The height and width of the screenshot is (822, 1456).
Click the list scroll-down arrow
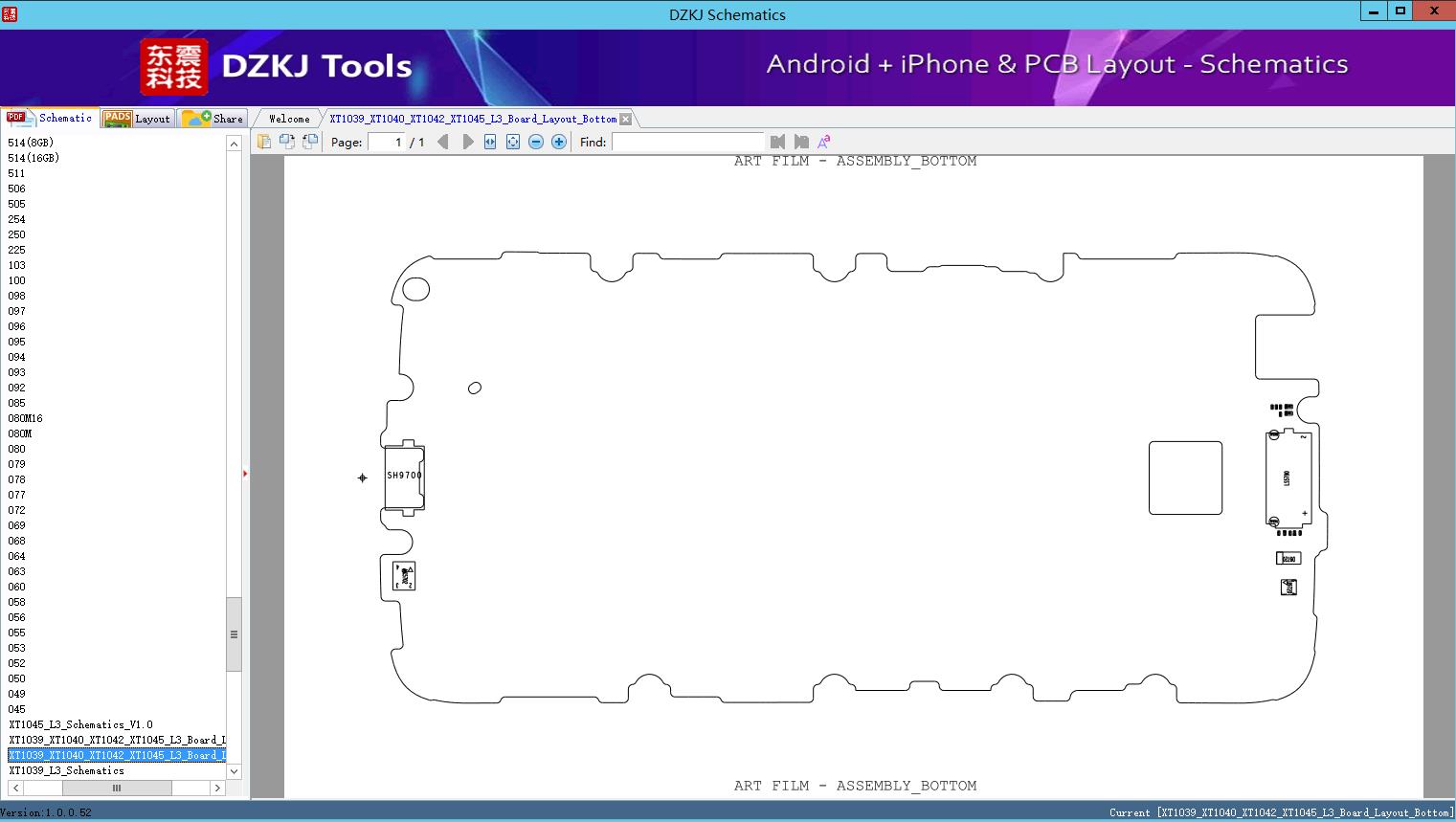[234, 770]
